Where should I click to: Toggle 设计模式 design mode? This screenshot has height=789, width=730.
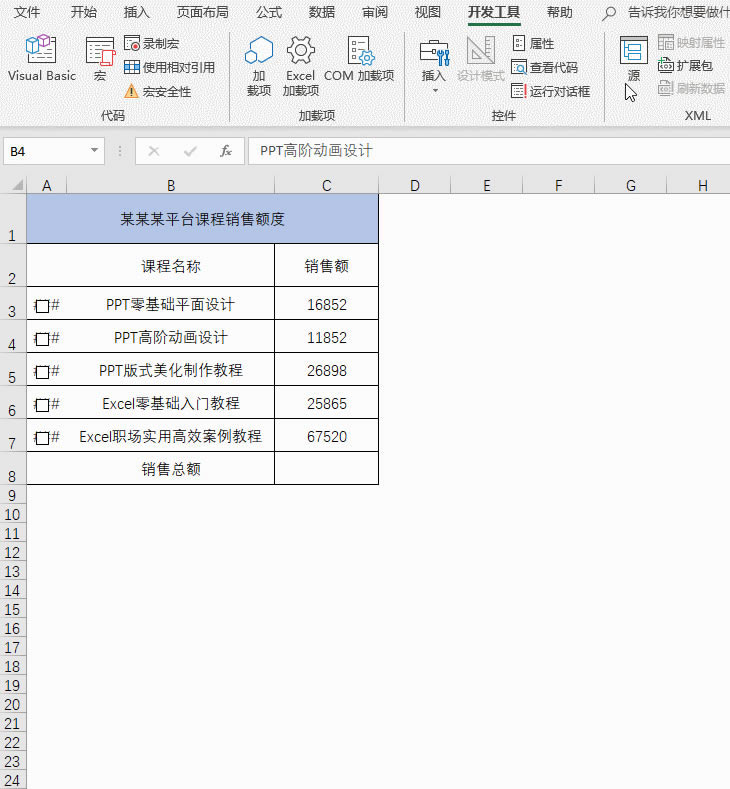click(480, 59)
